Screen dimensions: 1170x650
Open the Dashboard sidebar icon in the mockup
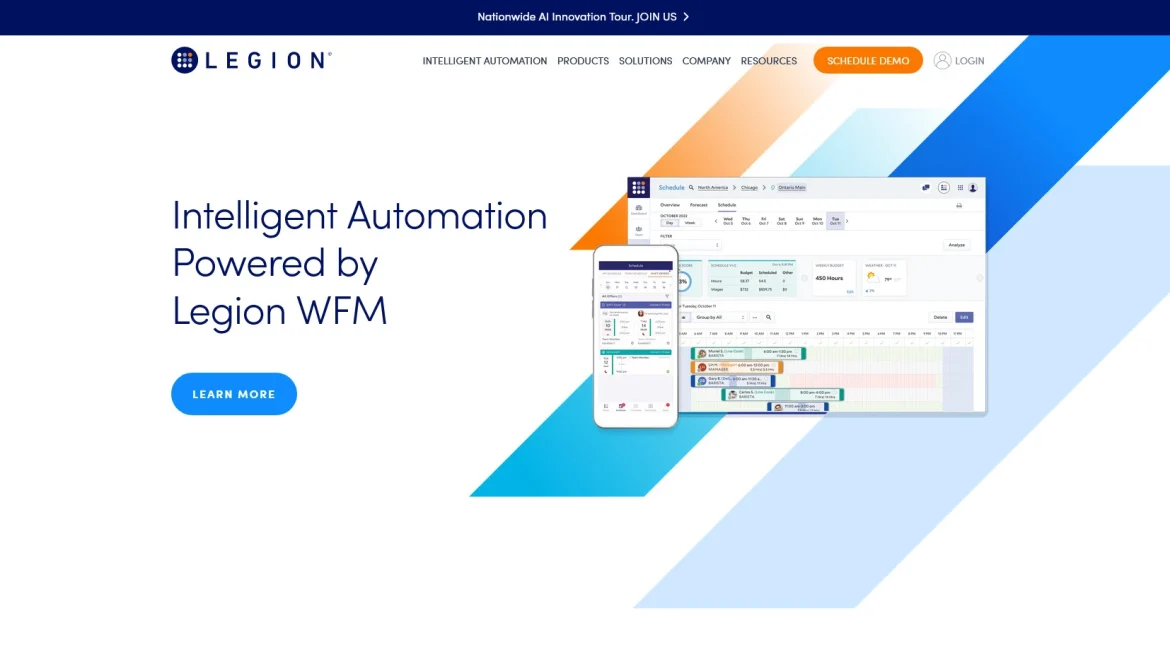[639, 210]
